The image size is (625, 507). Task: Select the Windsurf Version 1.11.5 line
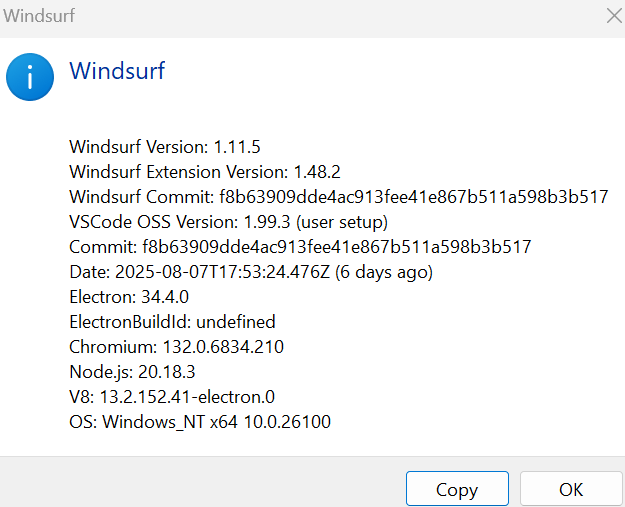[165, 146]
